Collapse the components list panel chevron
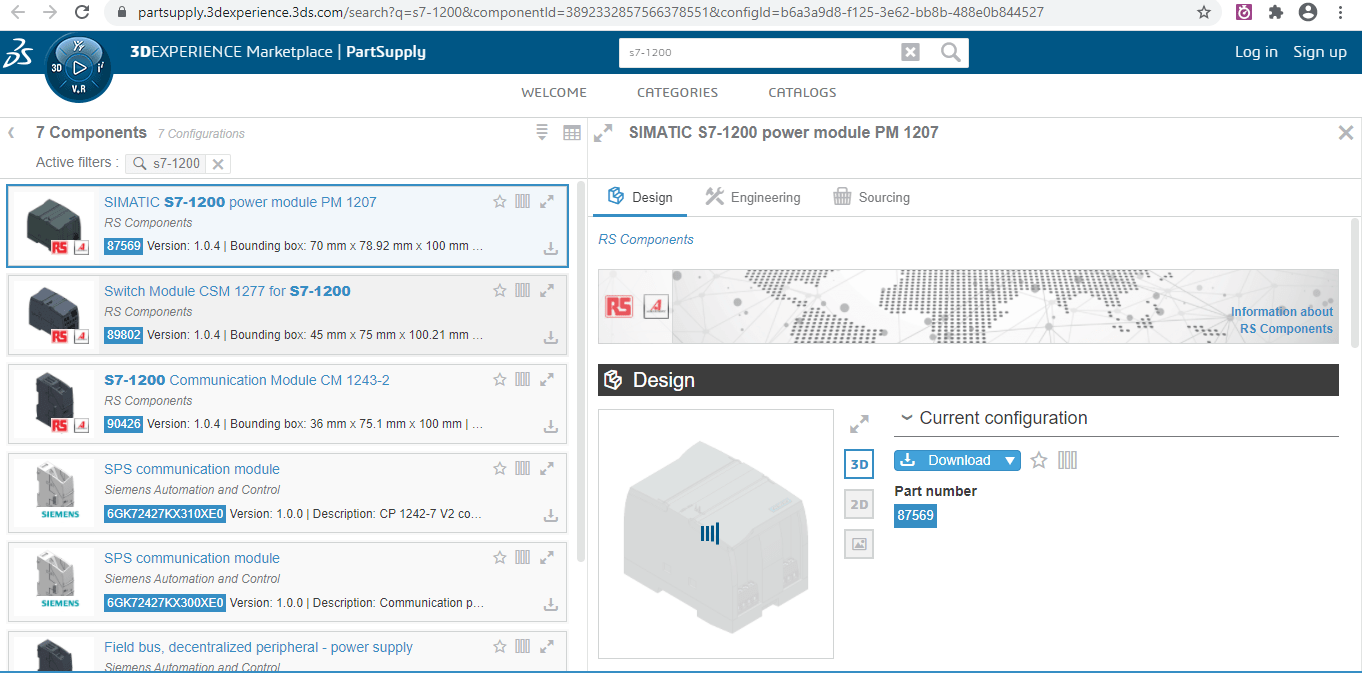The image size is (1362, 673). pyautogui.click(x=11, y=132)
